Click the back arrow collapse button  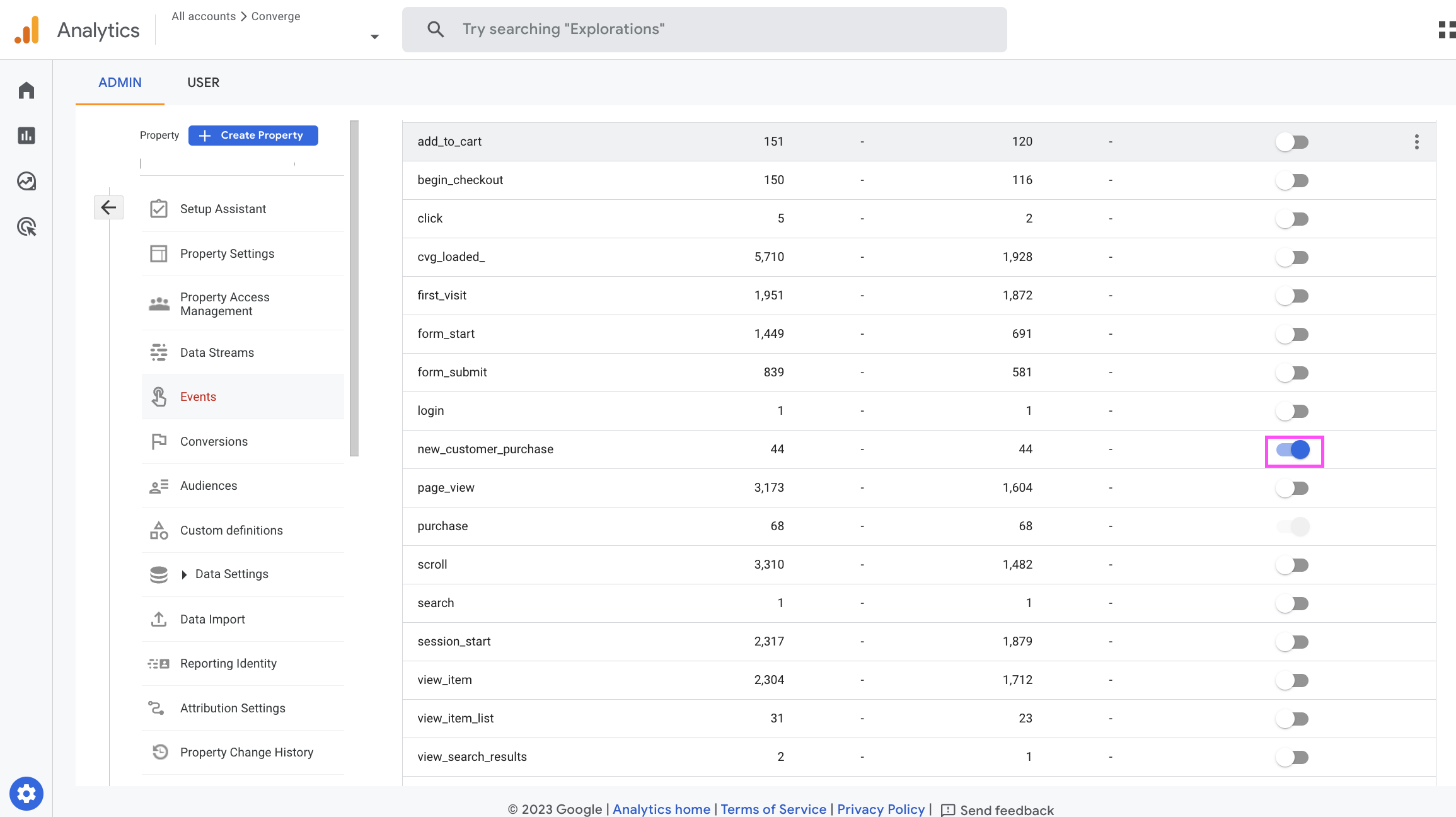(x=108, y=207)
